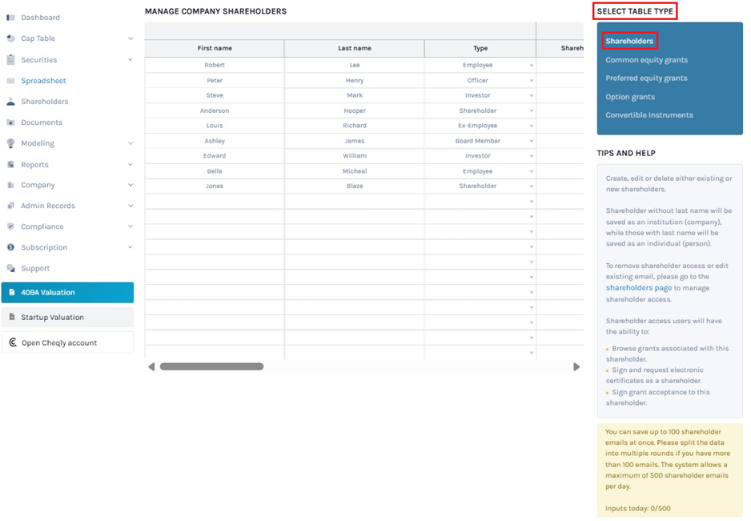This screenshot has height=521, width=751.
Task: Select Common equity grants table type
Action: click(x=646, y=60)
